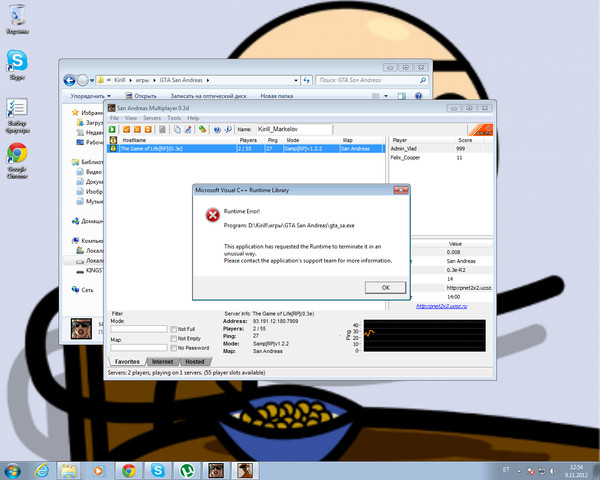Click the lock icon on The Game of Life row
Image resolution: width=600 pixels, height=480 pixels.
[113, 148]
